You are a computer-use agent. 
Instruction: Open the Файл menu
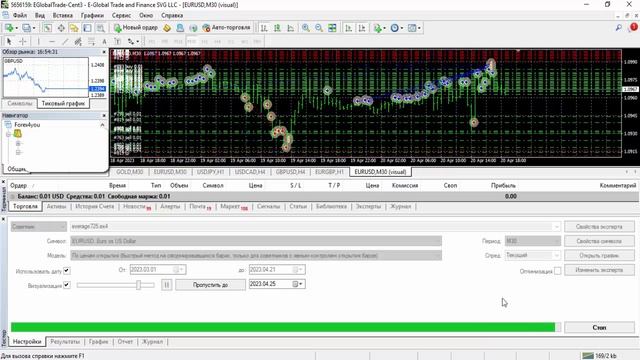(20, 15)
